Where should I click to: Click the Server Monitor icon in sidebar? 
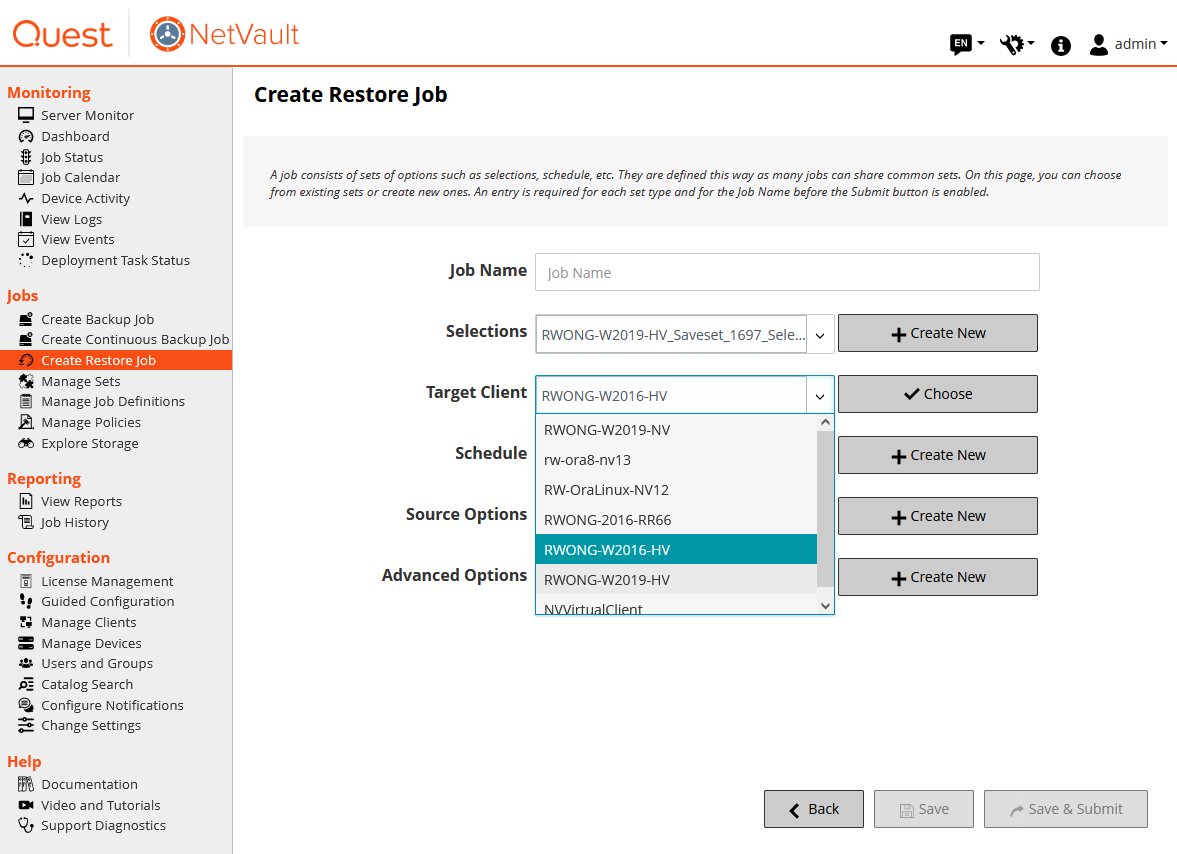pyautogui.click(x=26, y=115)
